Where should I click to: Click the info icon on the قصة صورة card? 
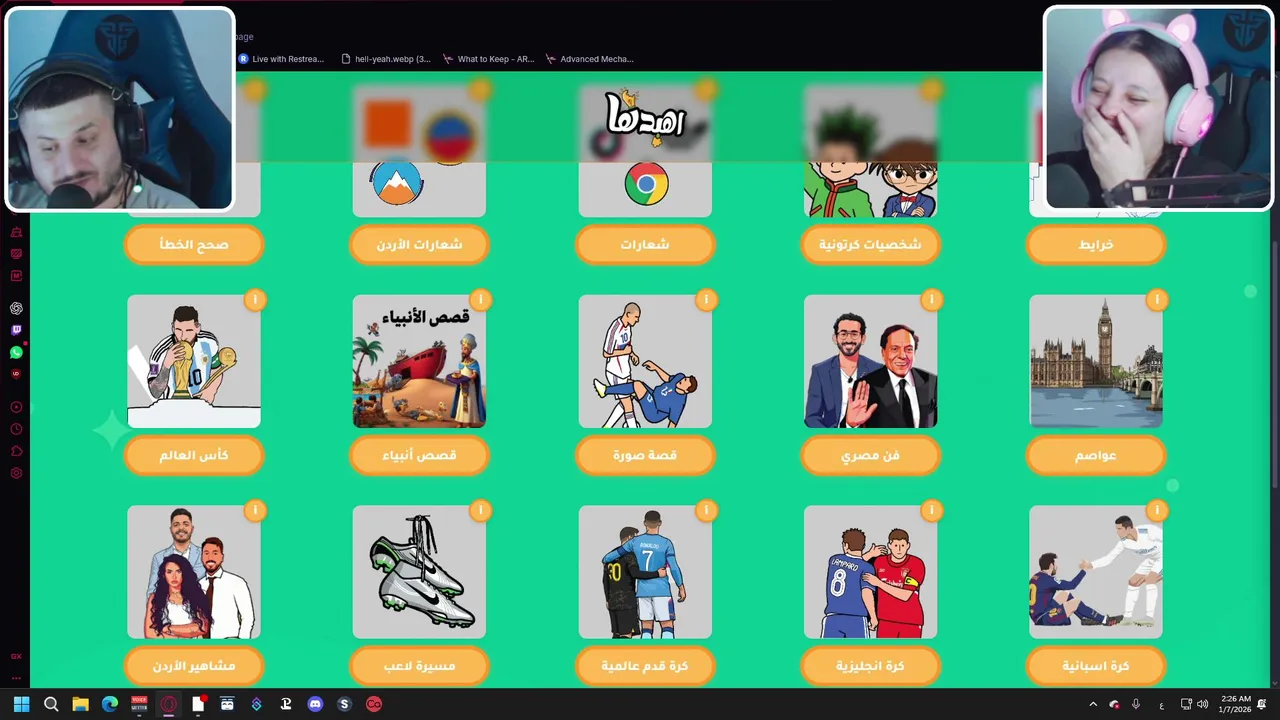(706, 299)
